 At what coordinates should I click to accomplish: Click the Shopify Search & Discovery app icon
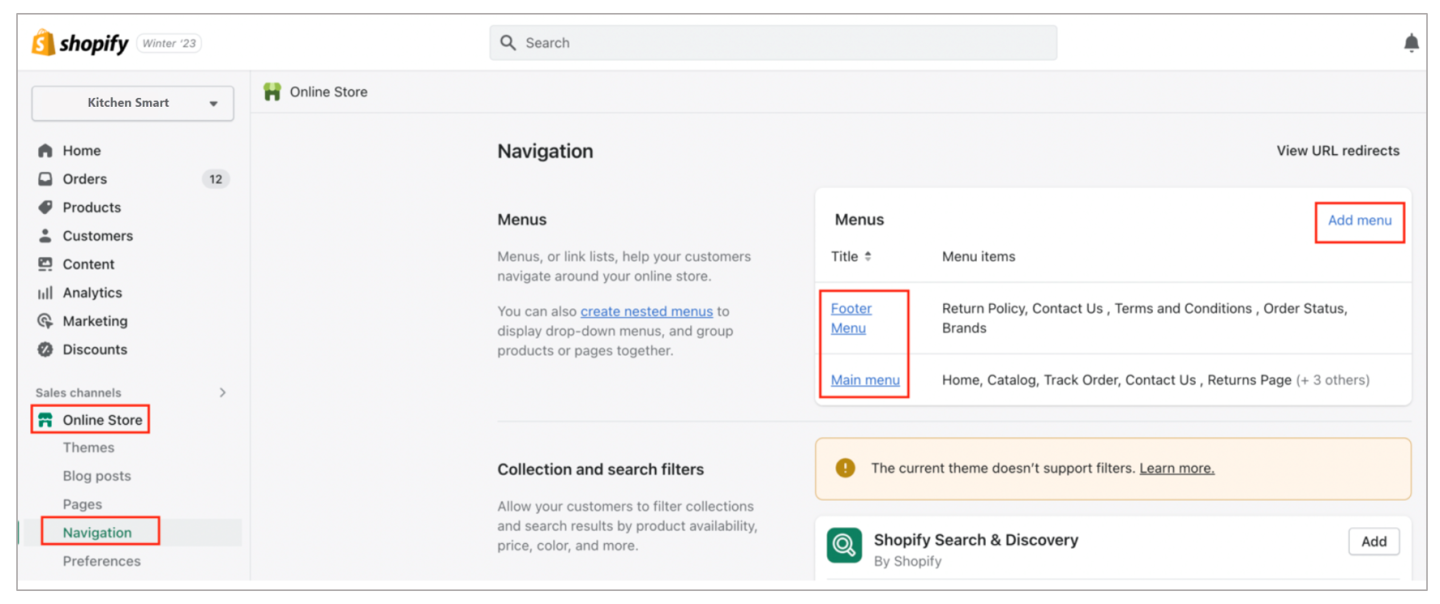click(844, 545)
